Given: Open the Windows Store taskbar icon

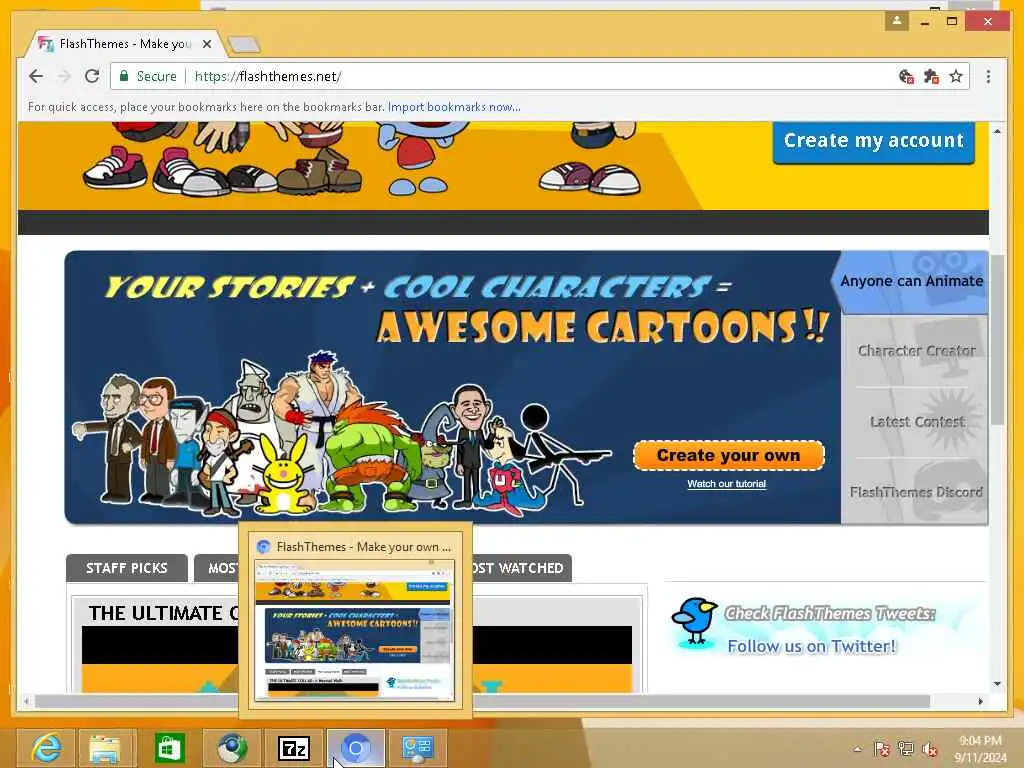Looking at the screenshot, I should coord(169,748).
